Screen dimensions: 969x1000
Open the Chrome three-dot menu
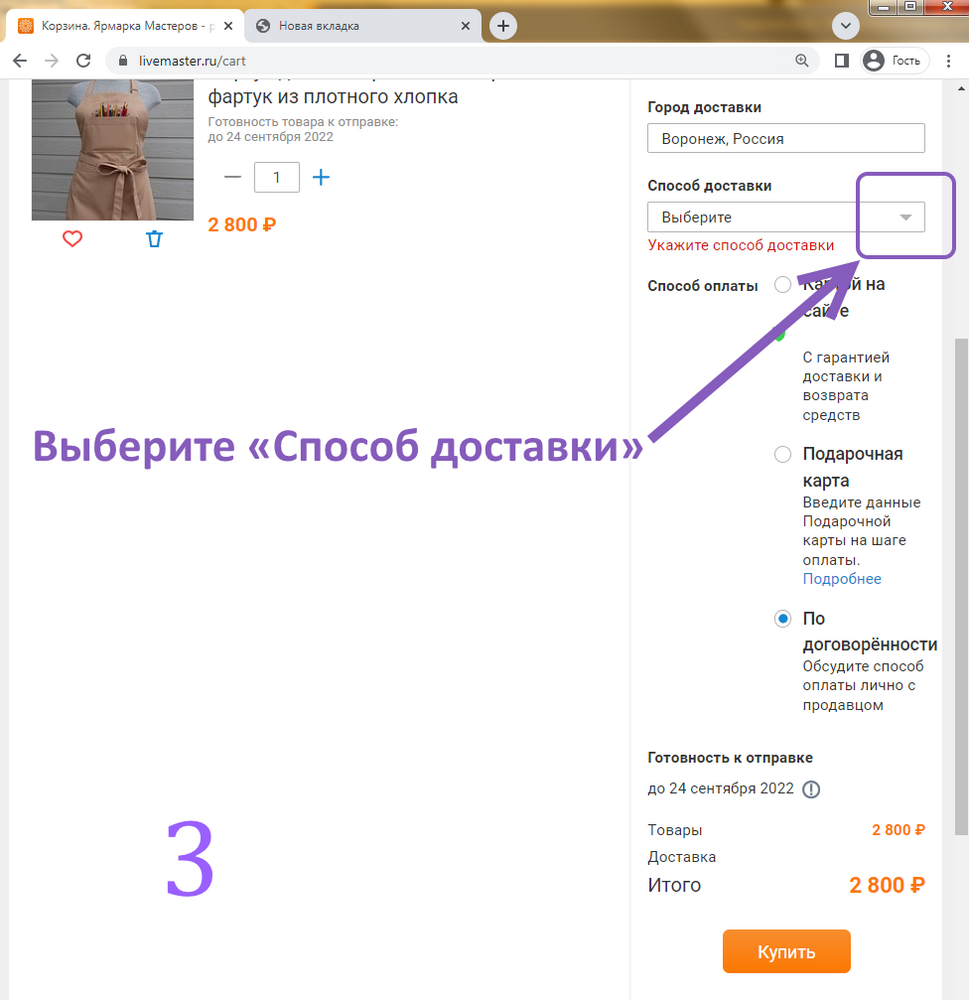click(x=949, y=61)
